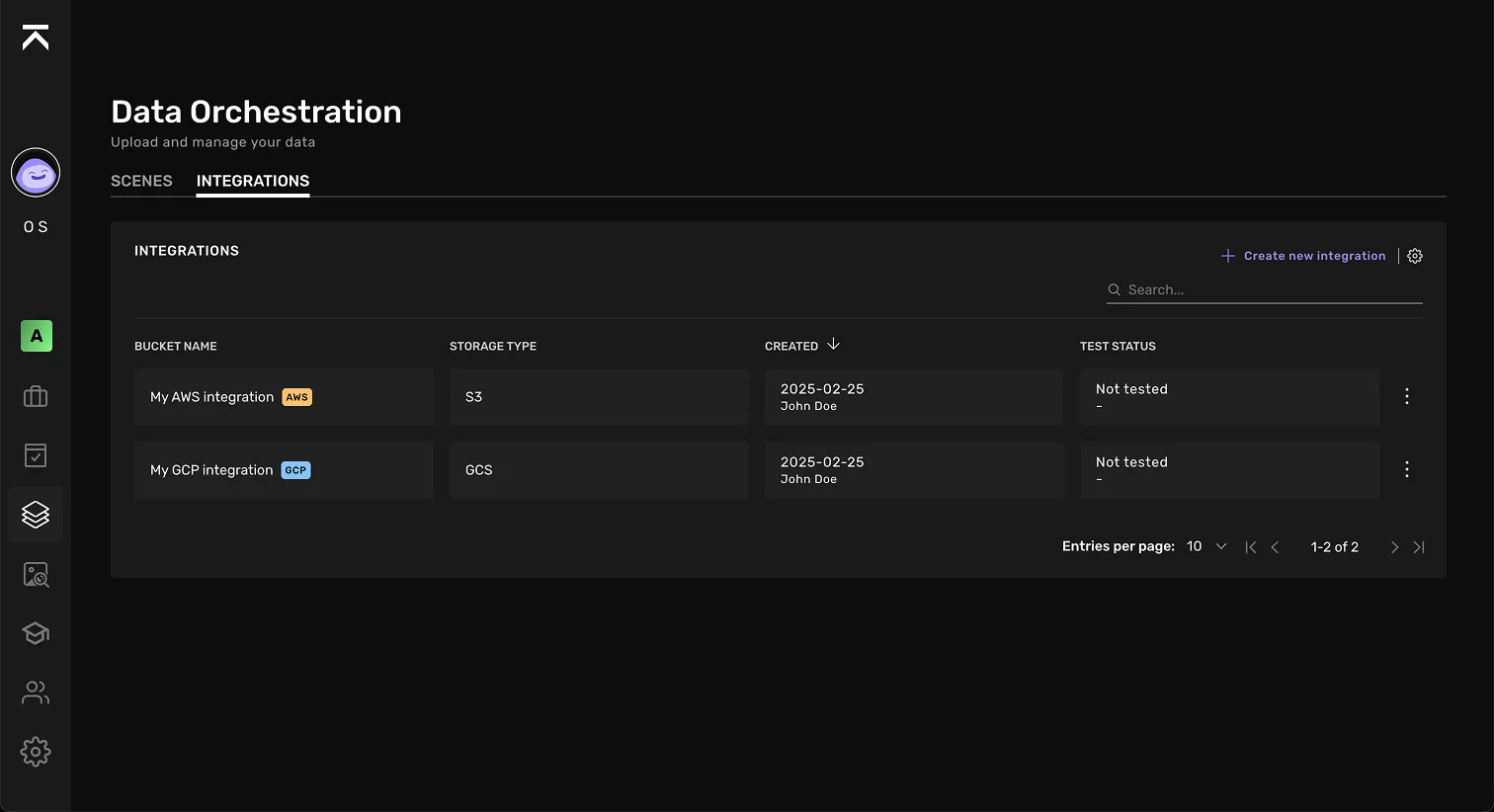Switch to the Scenes tab
This screenshot has height=812, width=1494.
[x=141, y=181]
